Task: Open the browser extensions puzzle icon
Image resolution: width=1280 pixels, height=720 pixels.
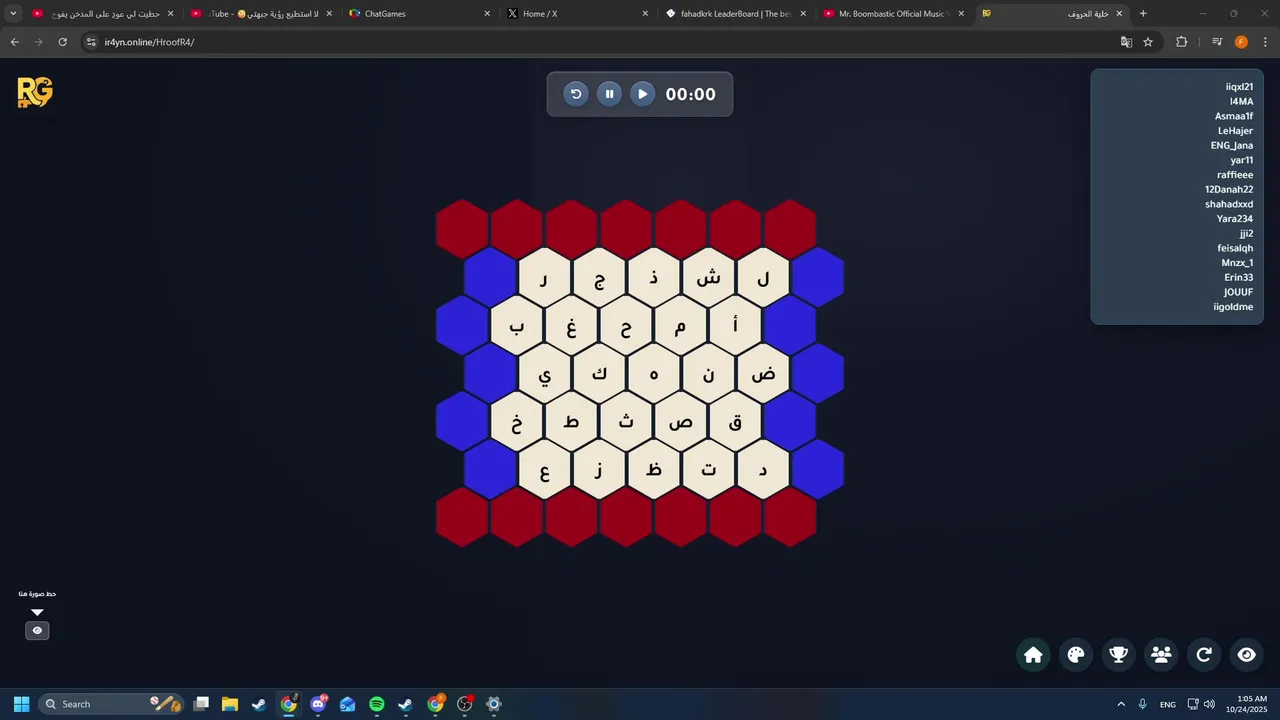Action: pos(1181,42)
